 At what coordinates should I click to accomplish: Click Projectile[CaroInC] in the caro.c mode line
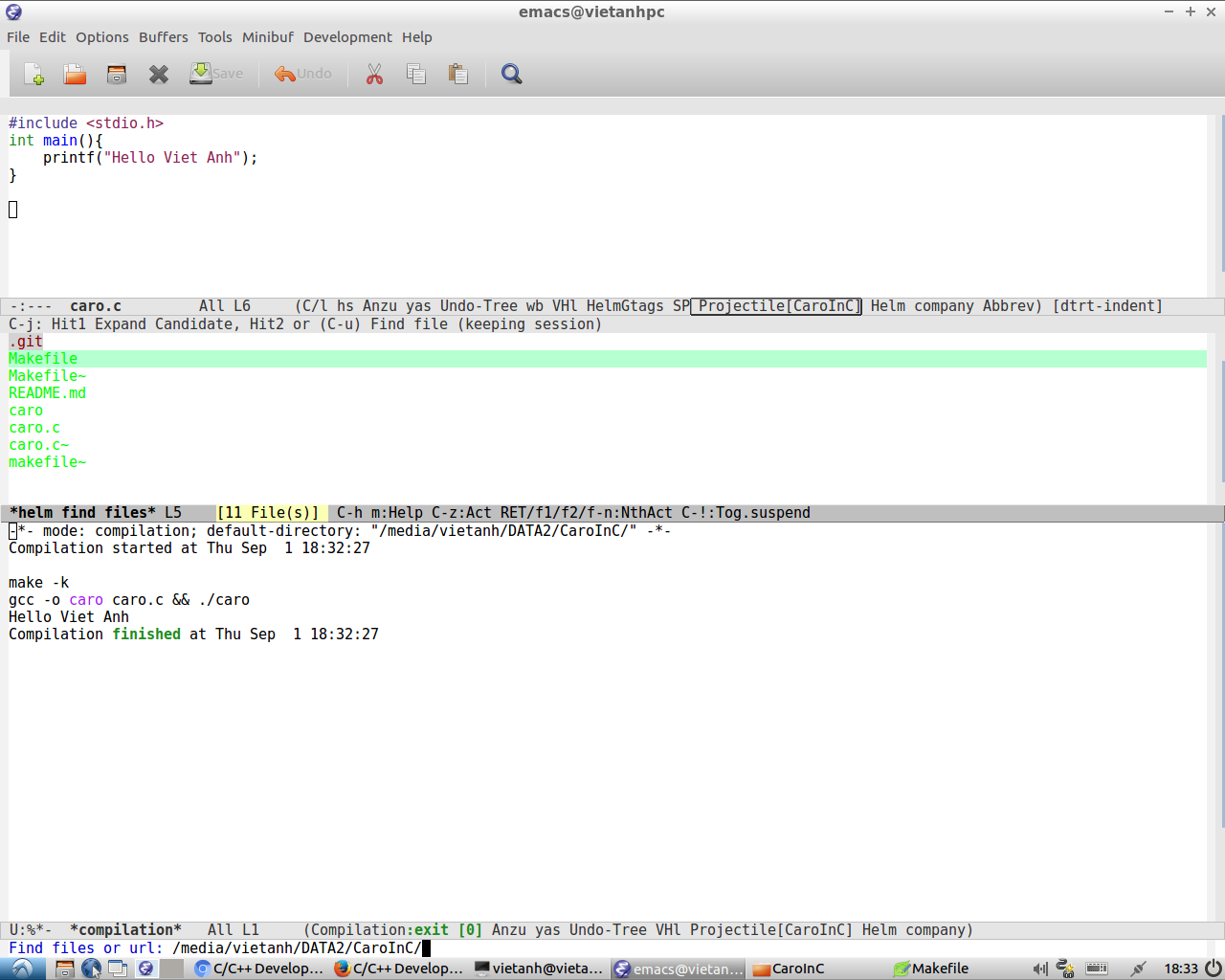776,306
